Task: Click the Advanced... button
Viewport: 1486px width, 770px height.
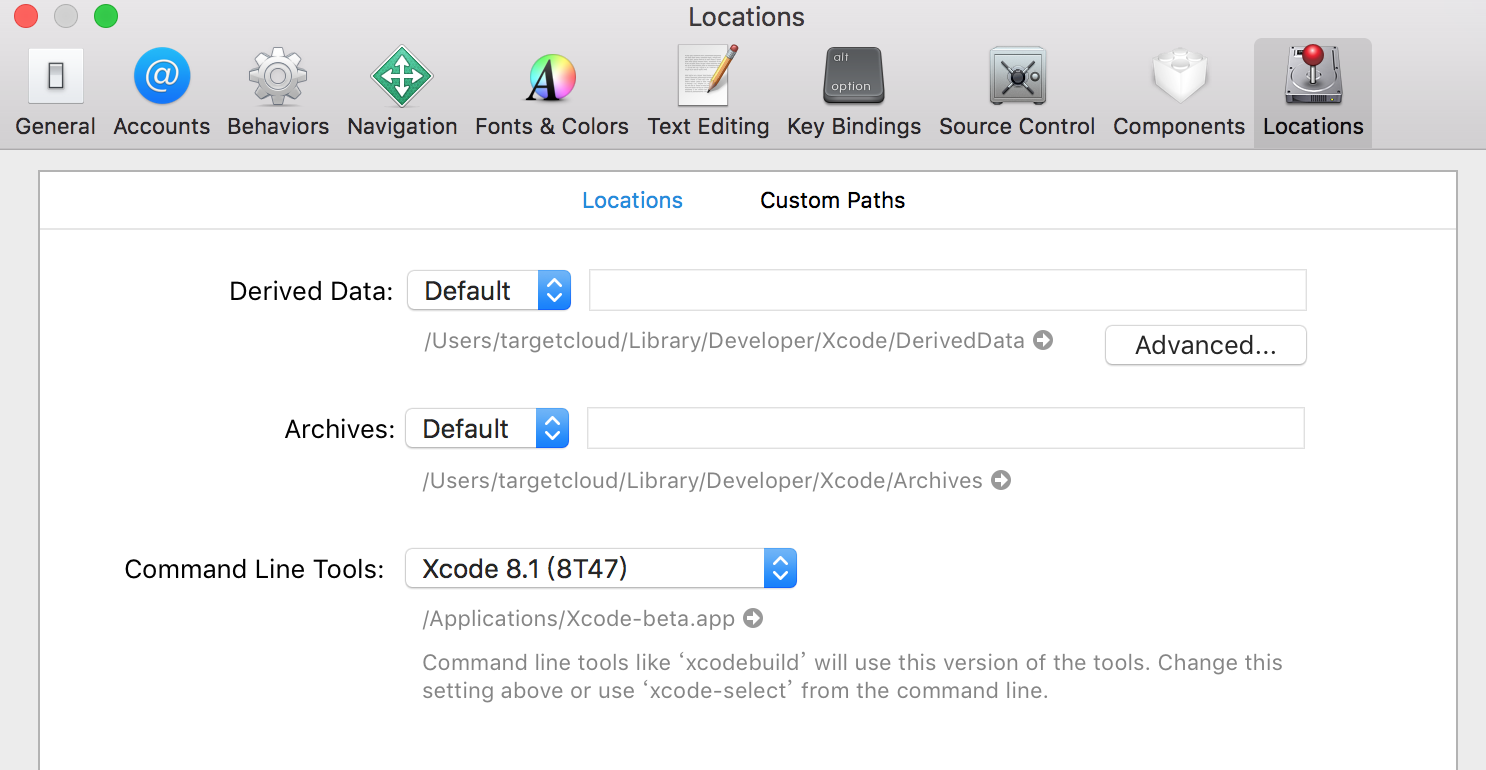Action: coord(1206,346)
